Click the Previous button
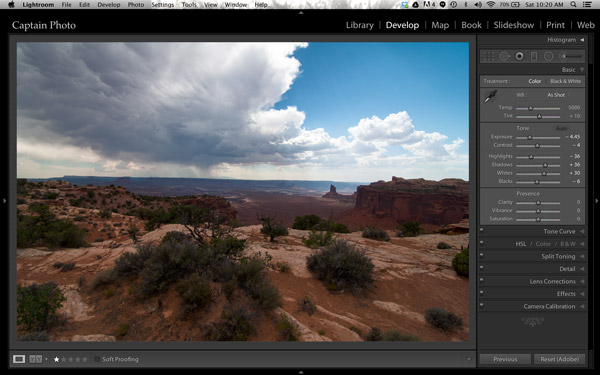This screenshot has width=600, height=375. click(x=505, y=359)
